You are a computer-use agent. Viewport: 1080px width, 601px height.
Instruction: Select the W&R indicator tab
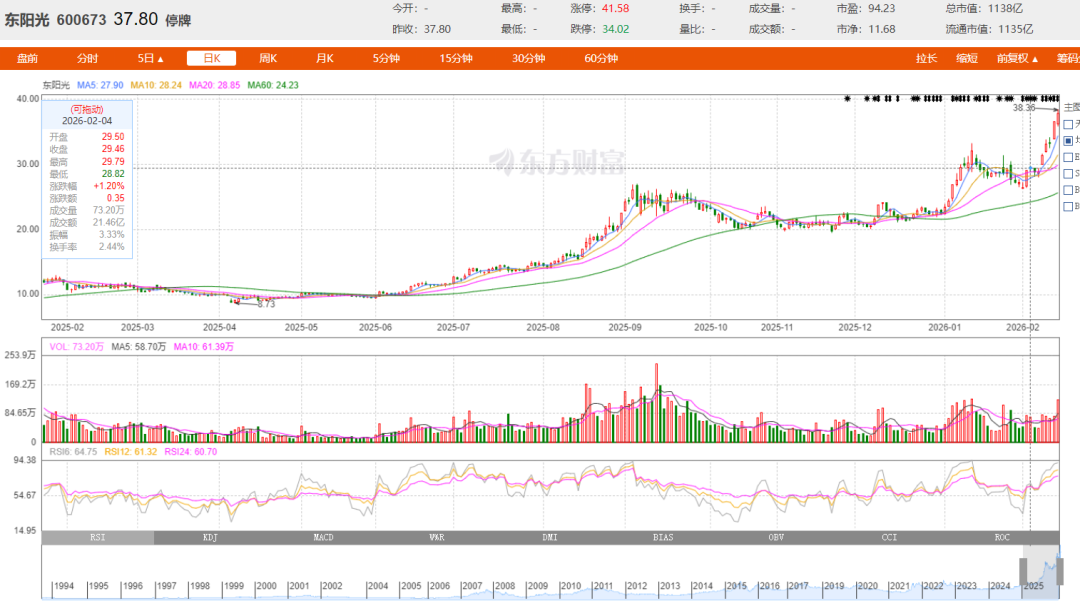[x=437, y=537]
